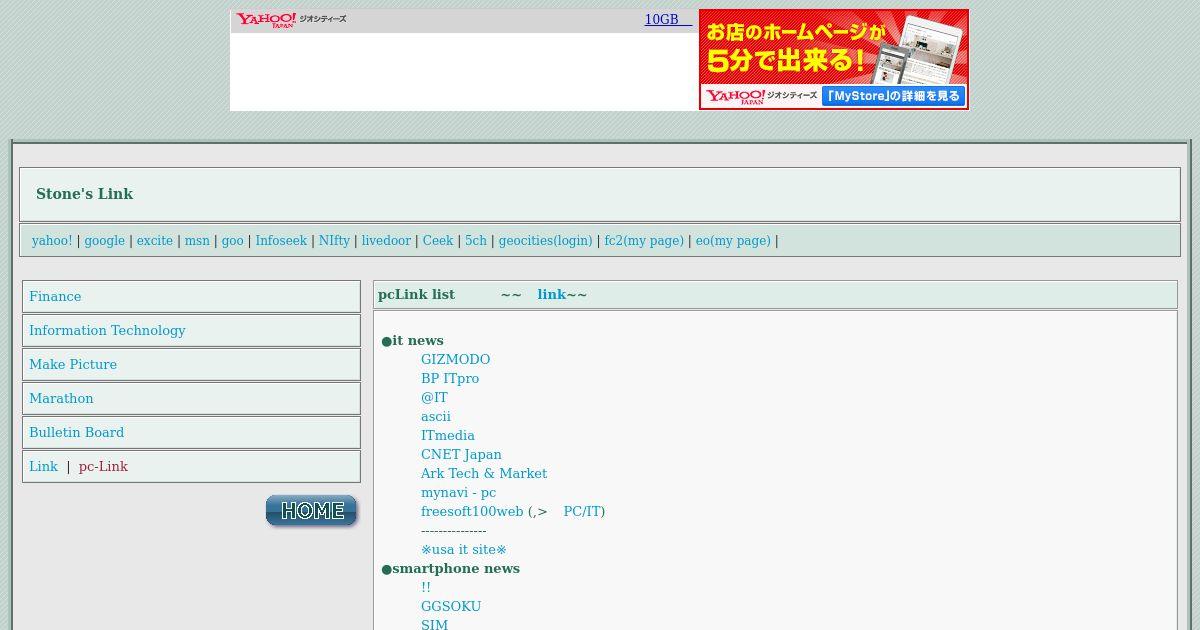This screenshot has width=1200, height=630.
Task: Open geocities(login) link
Action: (545, 241)
